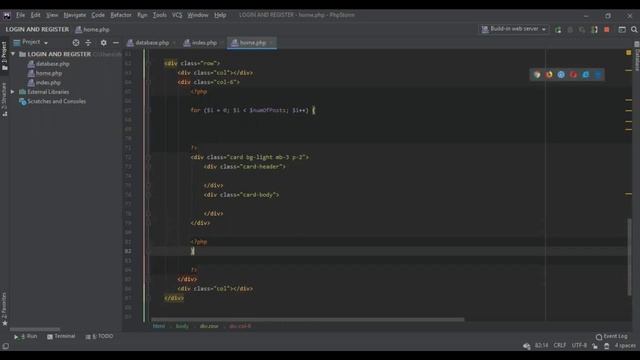This screenshot has height=360, width=640.
Task: Open the Favorites tool window side tab
Action: click(x=4, y=309)
